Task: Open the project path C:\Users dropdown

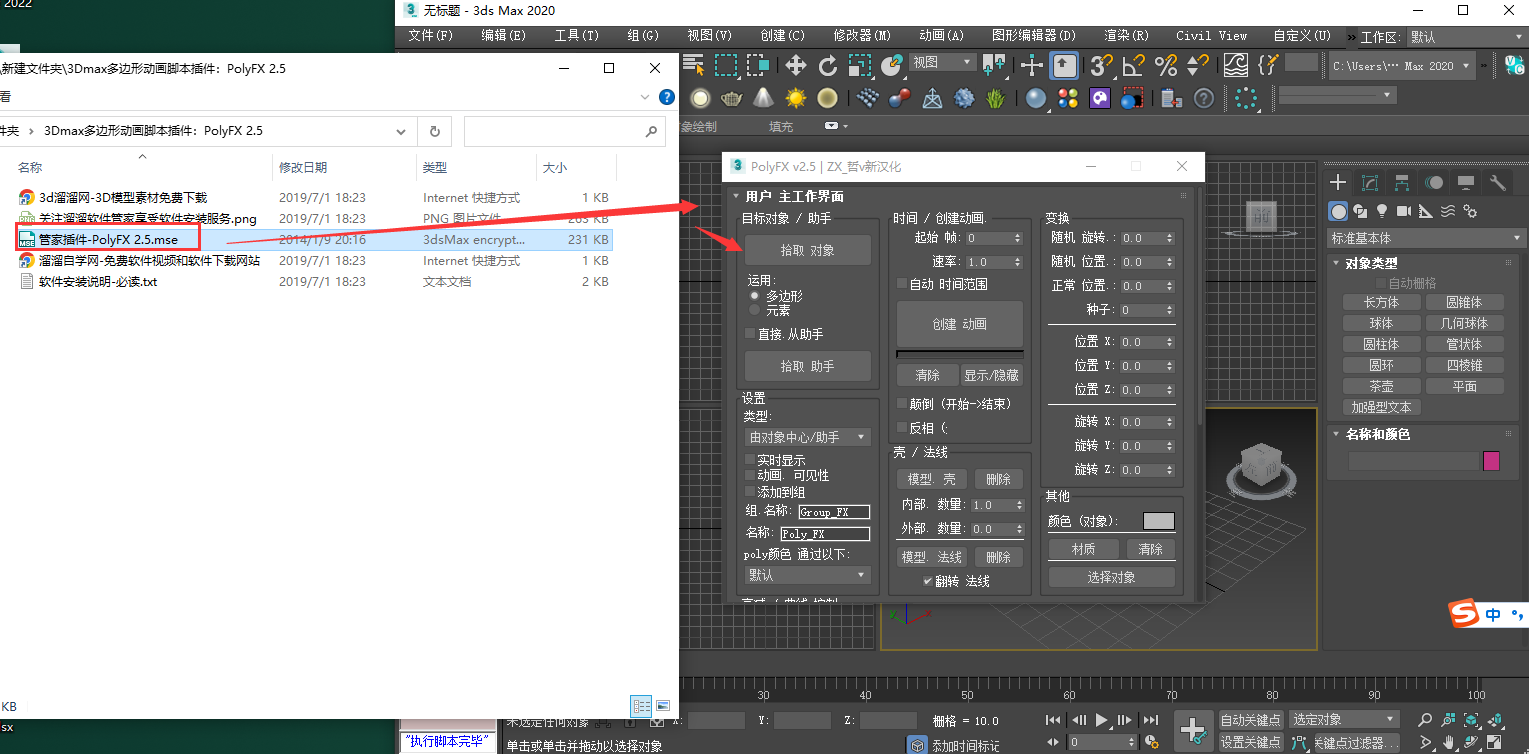Action: coord(1402,66)
